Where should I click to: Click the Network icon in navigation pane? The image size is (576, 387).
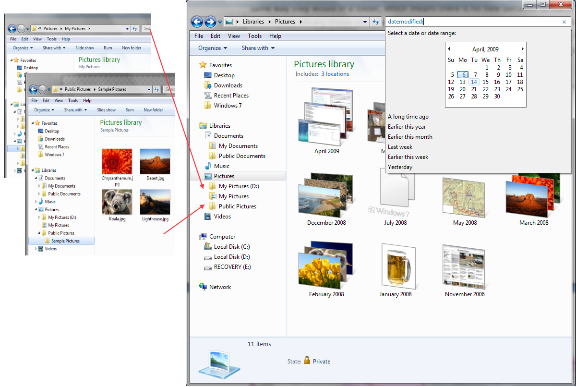(x=203, y=287)
